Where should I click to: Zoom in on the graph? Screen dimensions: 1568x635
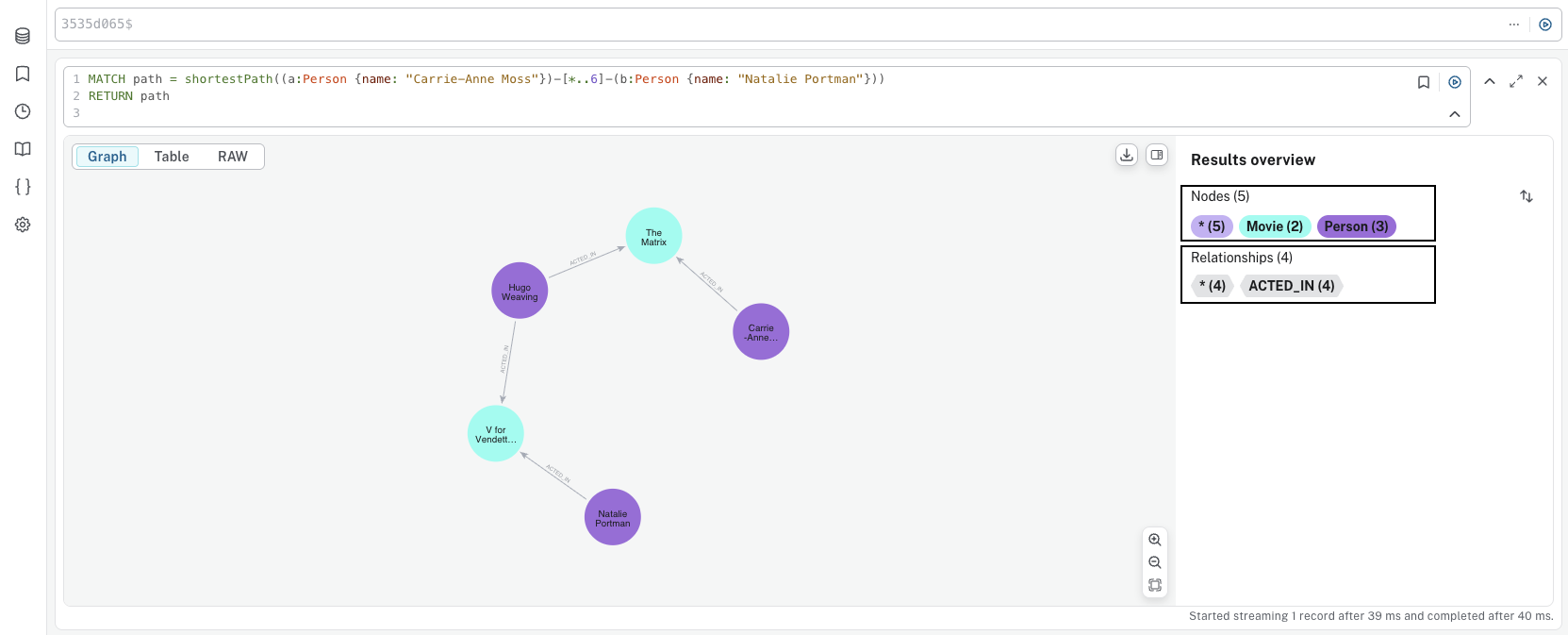coord(1154,540)
